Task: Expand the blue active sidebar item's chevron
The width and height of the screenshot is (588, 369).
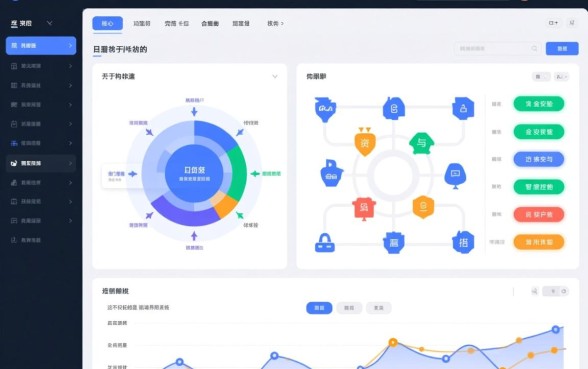Action: tap(70, 45)
